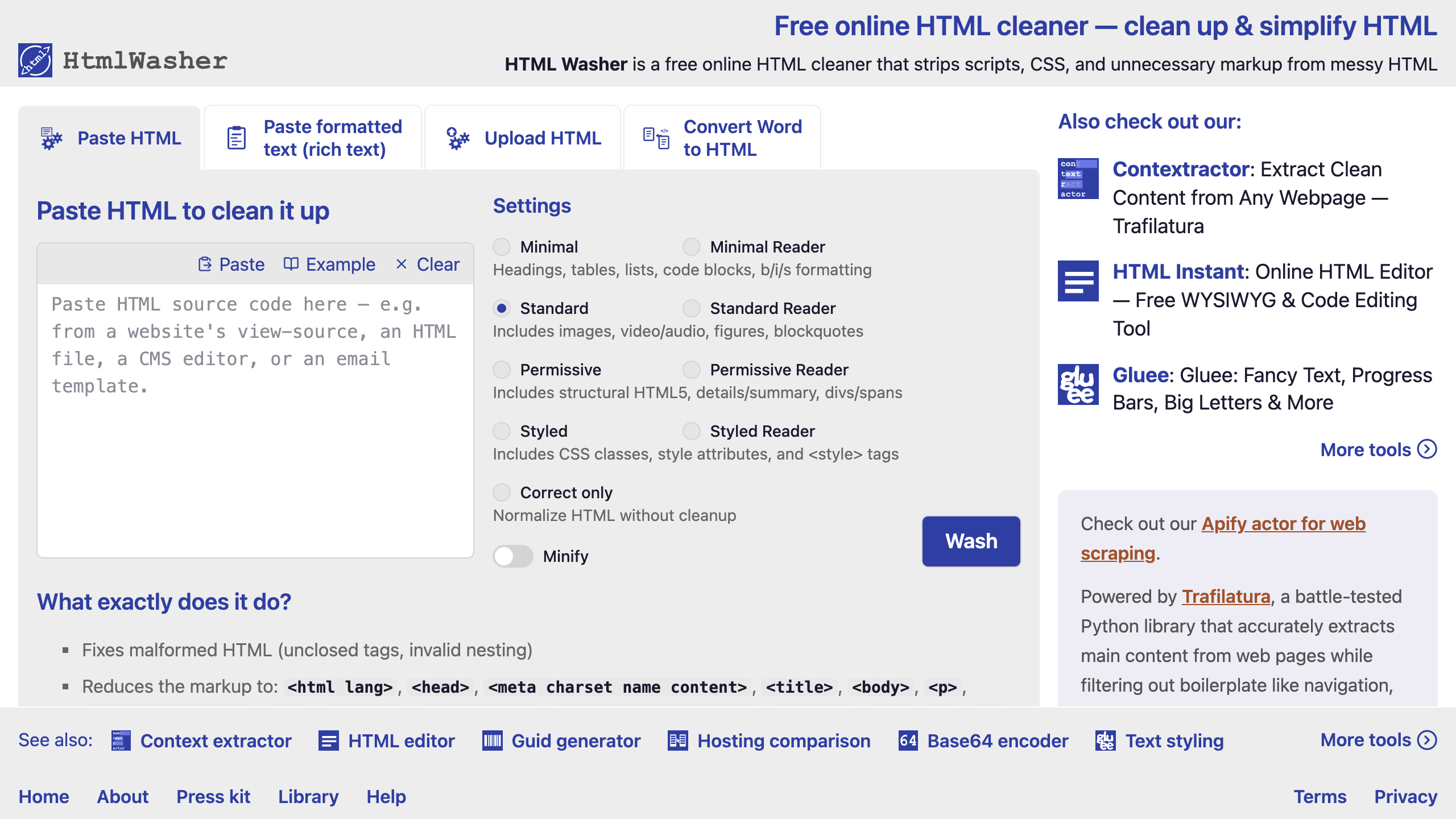Image resolution: width=1456 pixels, height=819 pixels.
Task: Open the Paste formatted text (rich text) tab
Action: (x=313, y=138)
